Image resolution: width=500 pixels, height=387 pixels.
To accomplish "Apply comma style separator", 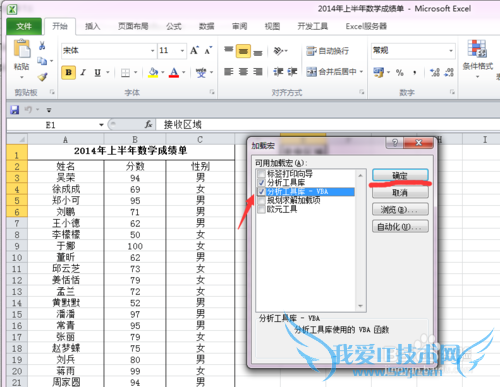I will [x=414, y=72].
